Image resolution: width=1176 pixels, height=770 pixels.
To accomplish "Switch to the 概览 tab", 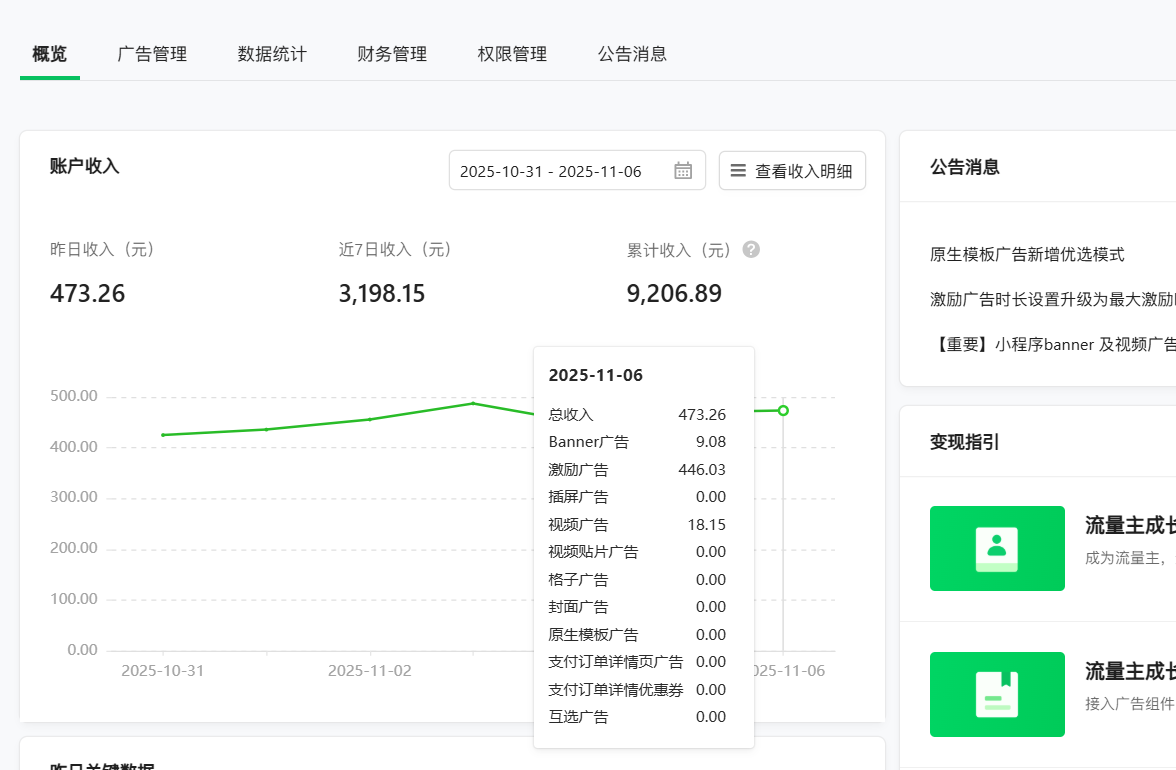I will [x=50, y=54].
